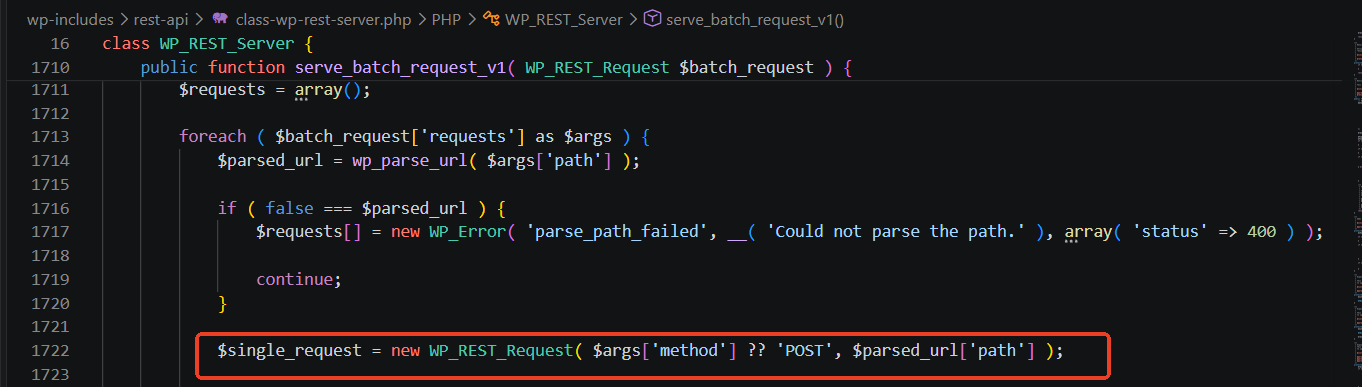Image resolution: width=1362 pixels, height=387 pixels.
Task: Click line number 1714 in gutter
Action: pyautogui.click(x=49, y=161)
